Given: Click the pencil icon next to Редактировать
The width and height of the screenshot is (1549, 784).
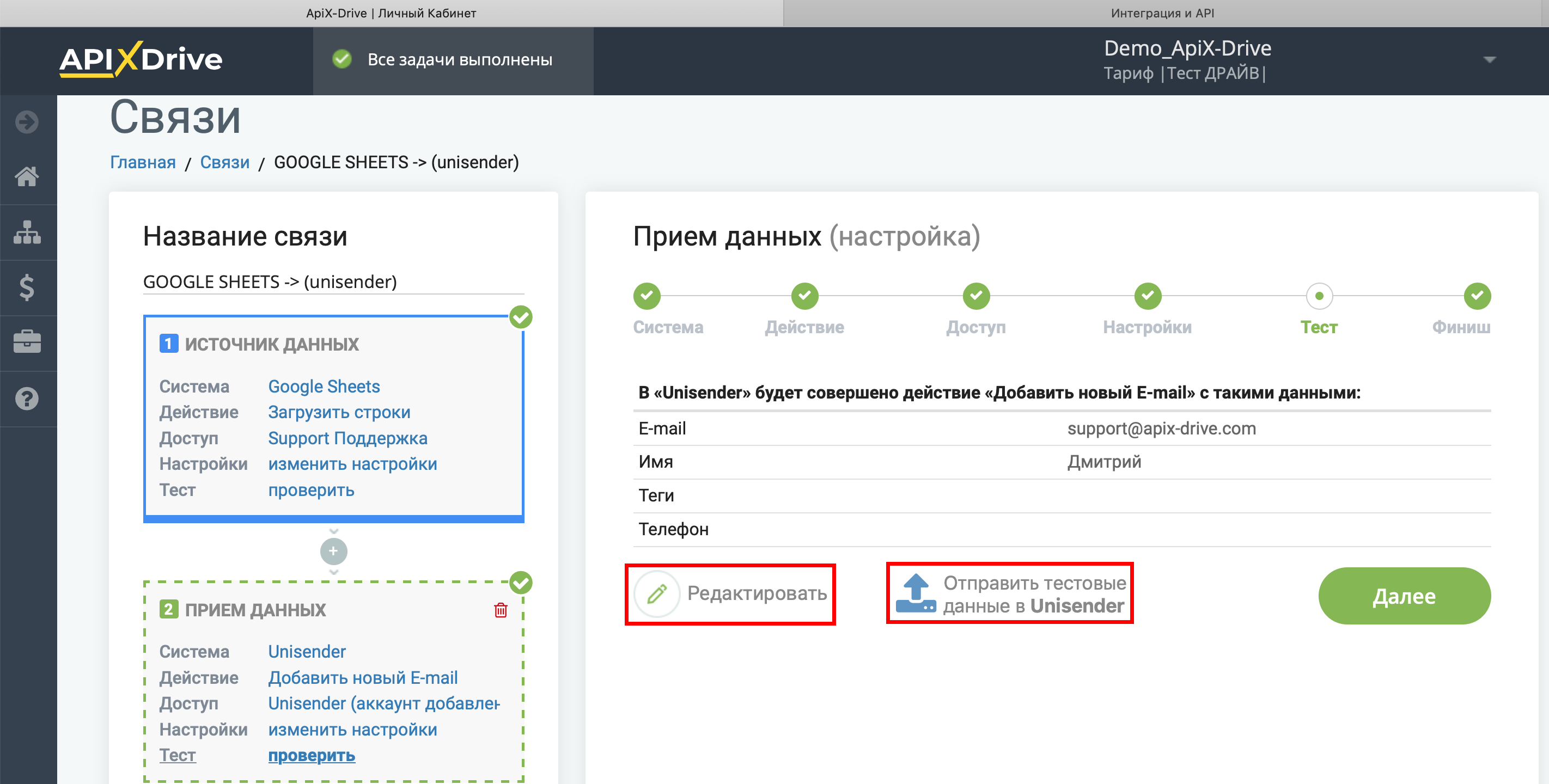Looking at the screenshot, I should click(x=657, y=593).
